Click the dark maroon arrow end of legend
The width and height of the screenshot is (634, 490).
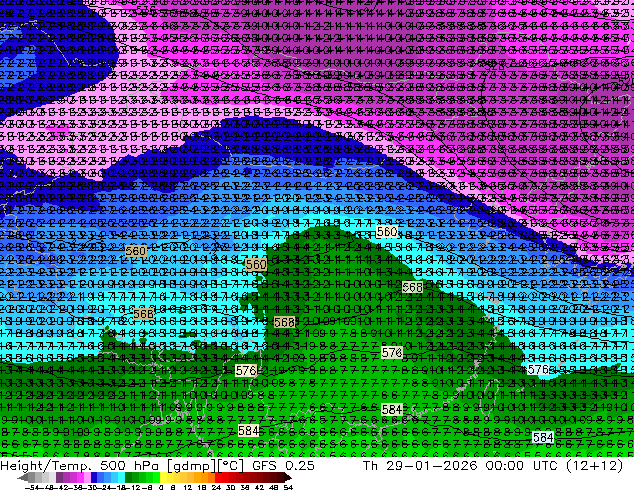click(x=287, y=477)
